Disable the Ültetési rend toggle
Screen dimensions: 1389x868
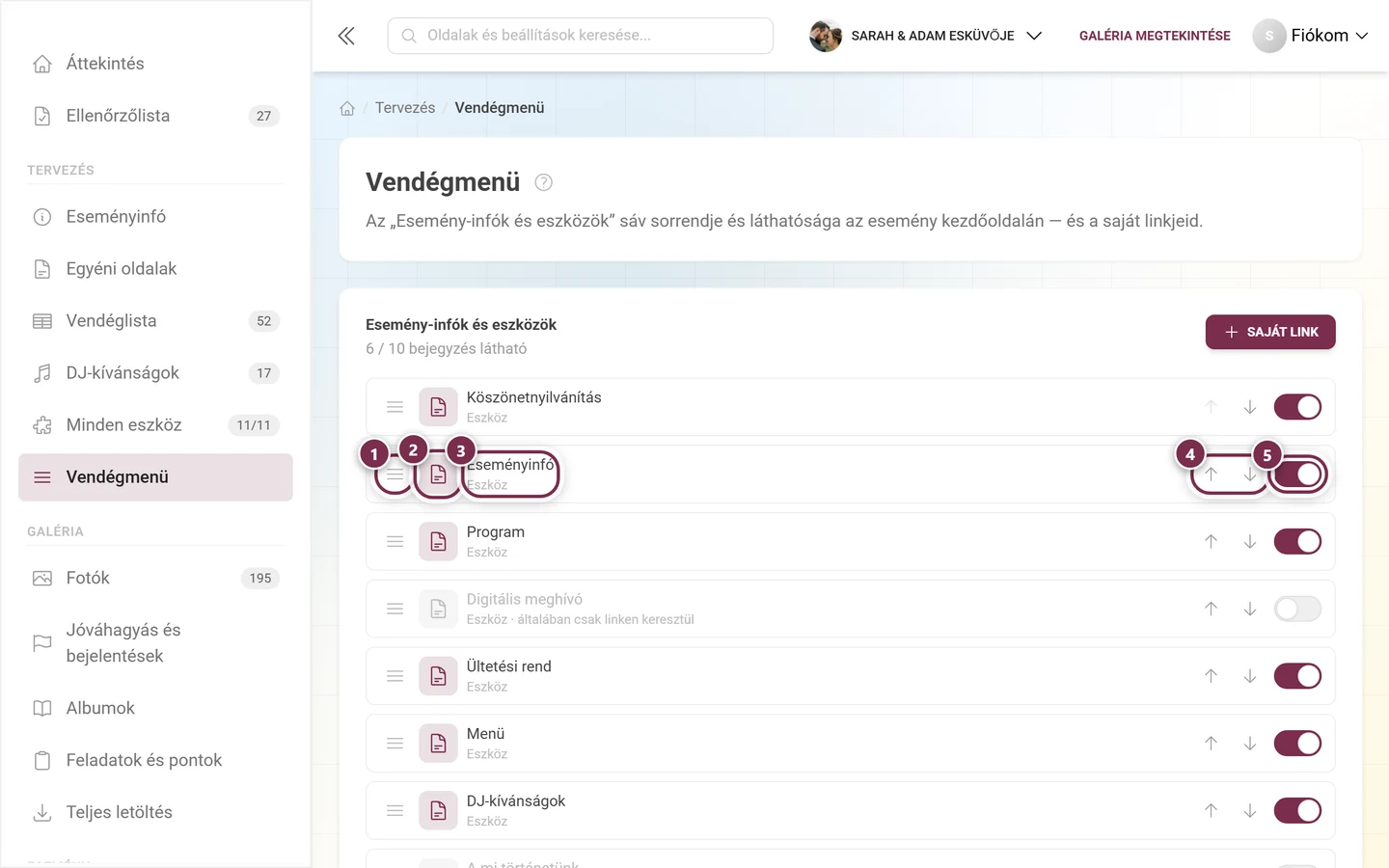pos(1297,676)
